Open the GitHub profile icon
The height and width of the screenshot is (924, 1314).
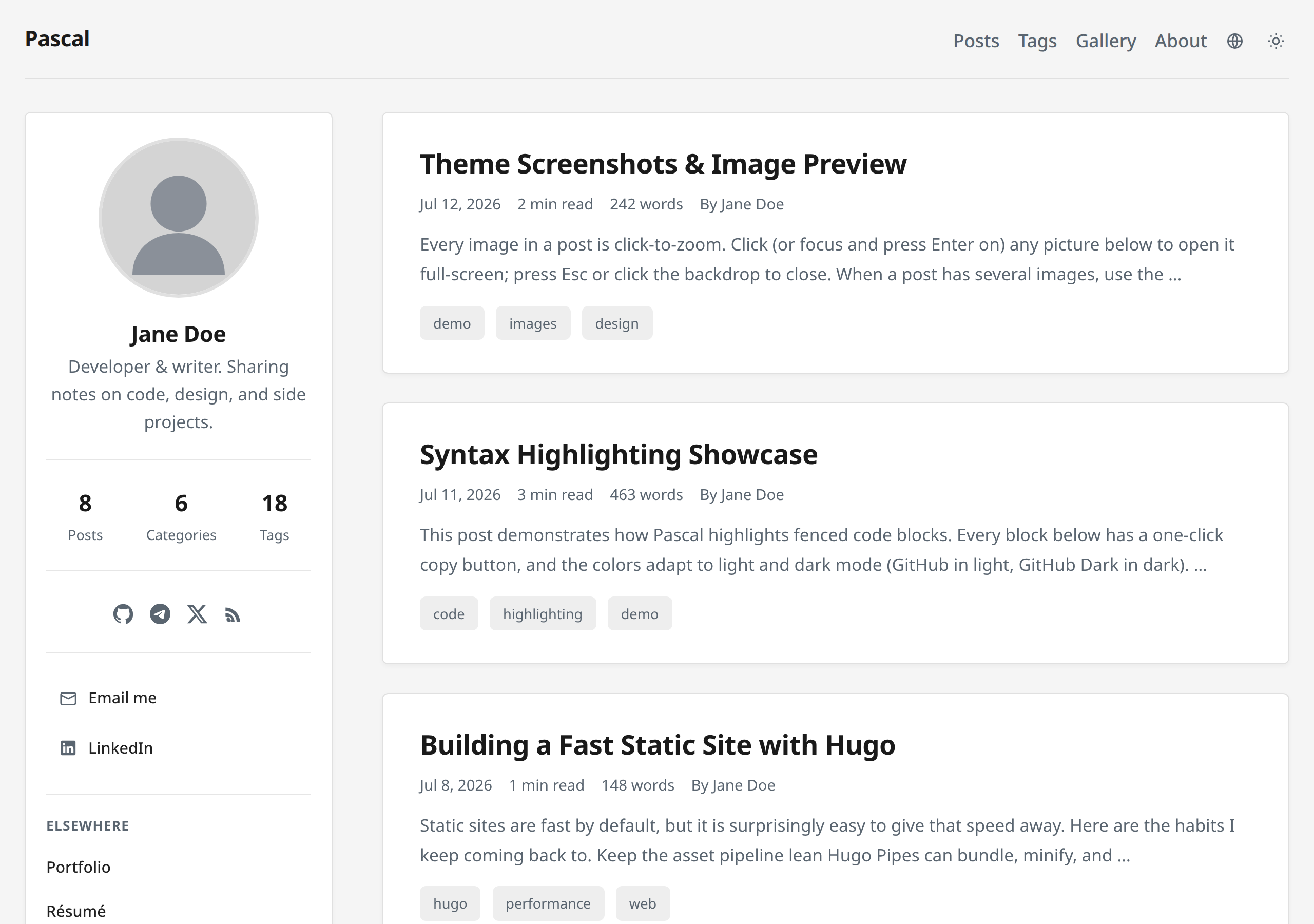click(123, 614)
